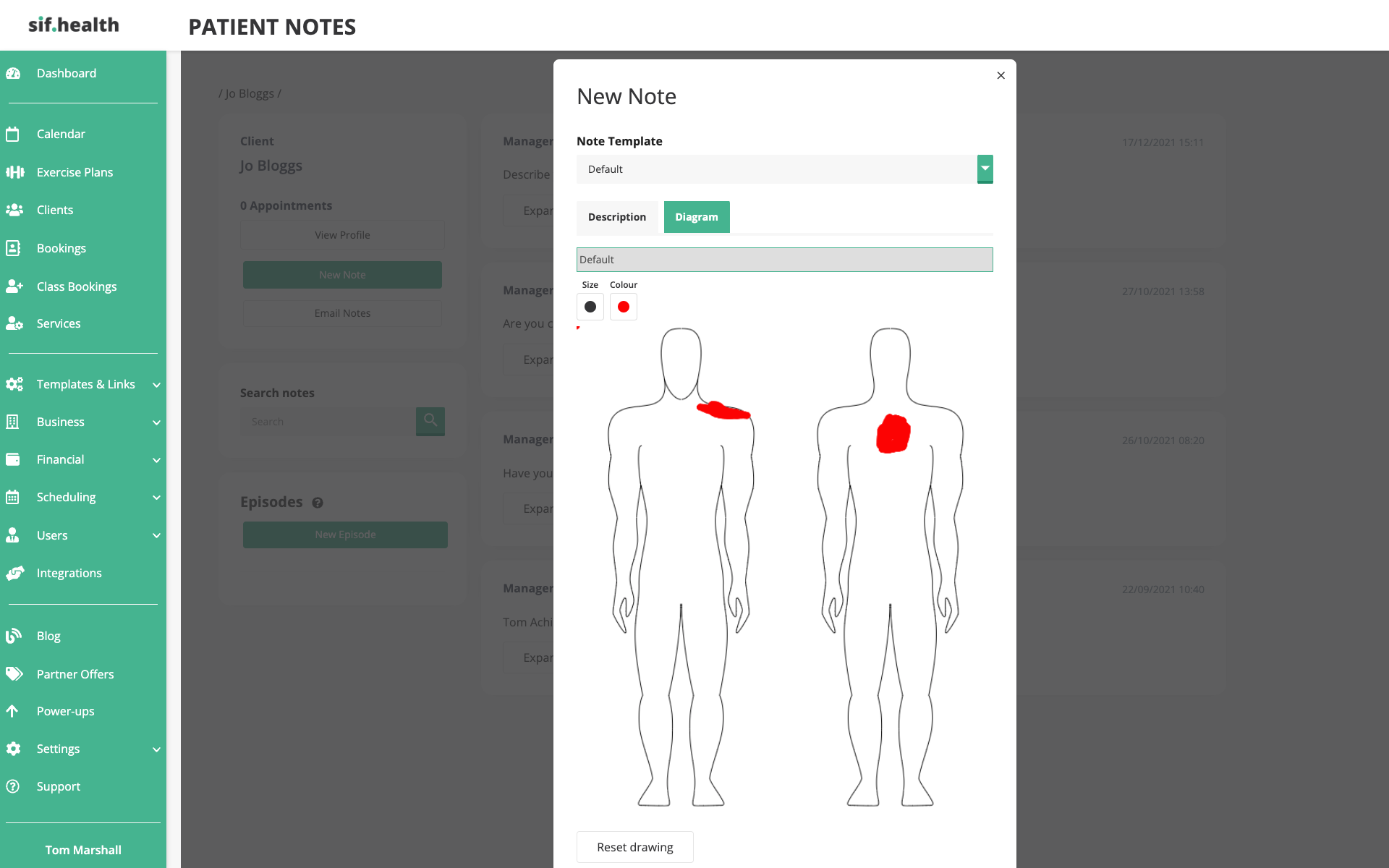
Task: Open the Clients menu item
Action: coord(55,210)
